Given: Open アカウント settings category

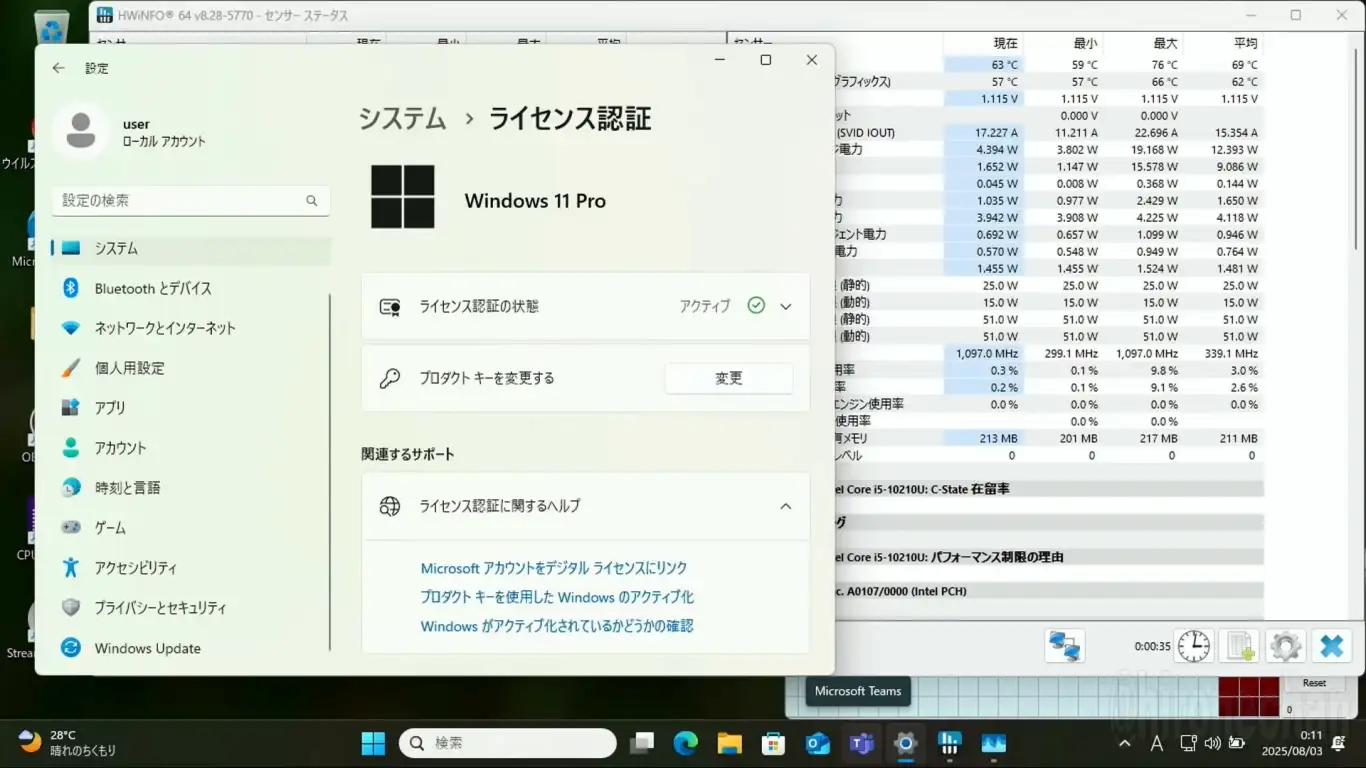Looking at the screenshot, I should pyautogui.click(x=191, y=448).
